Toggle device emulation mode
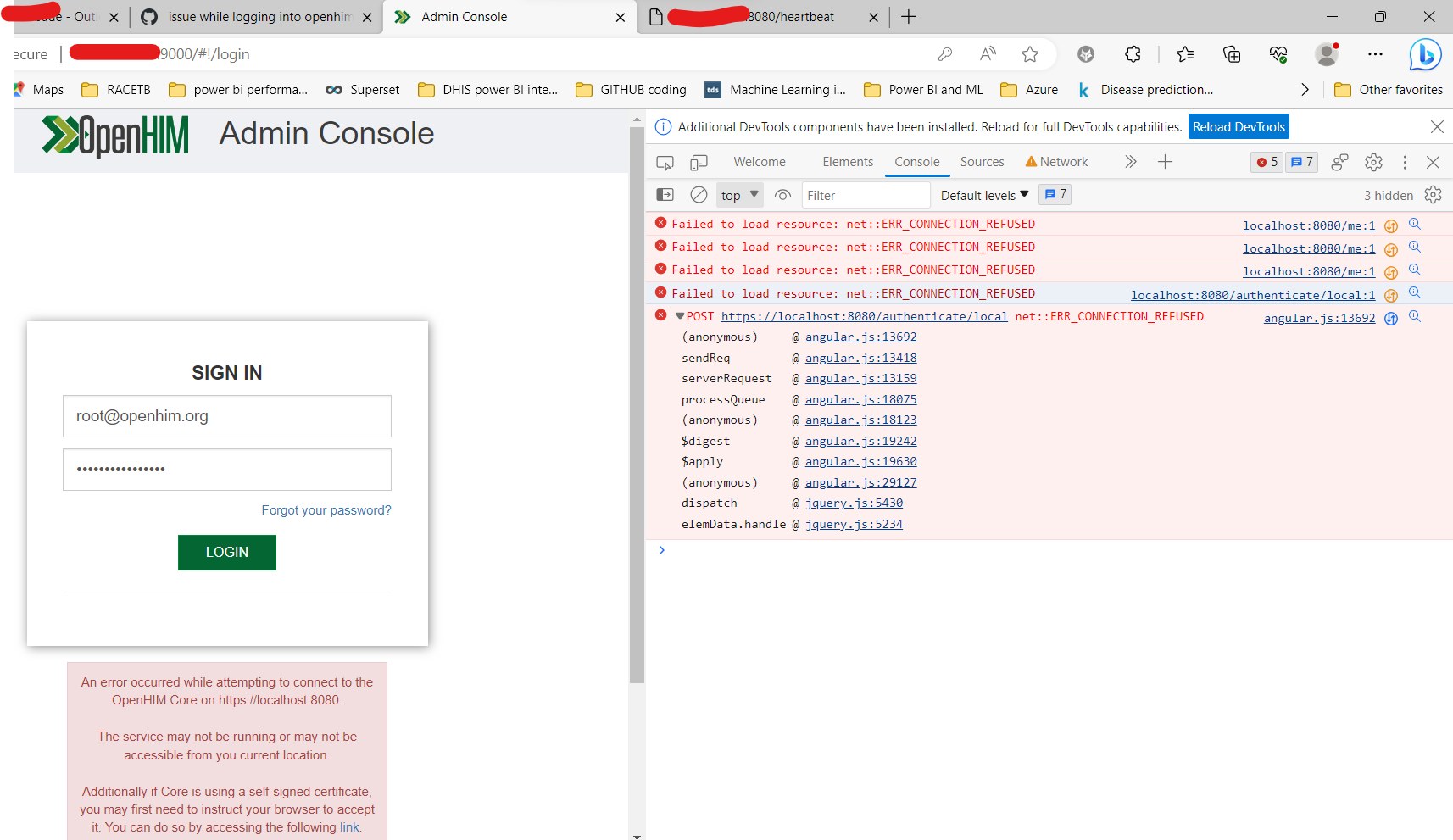The height and width of the screenshot is (840, 1453). [699, 162]
